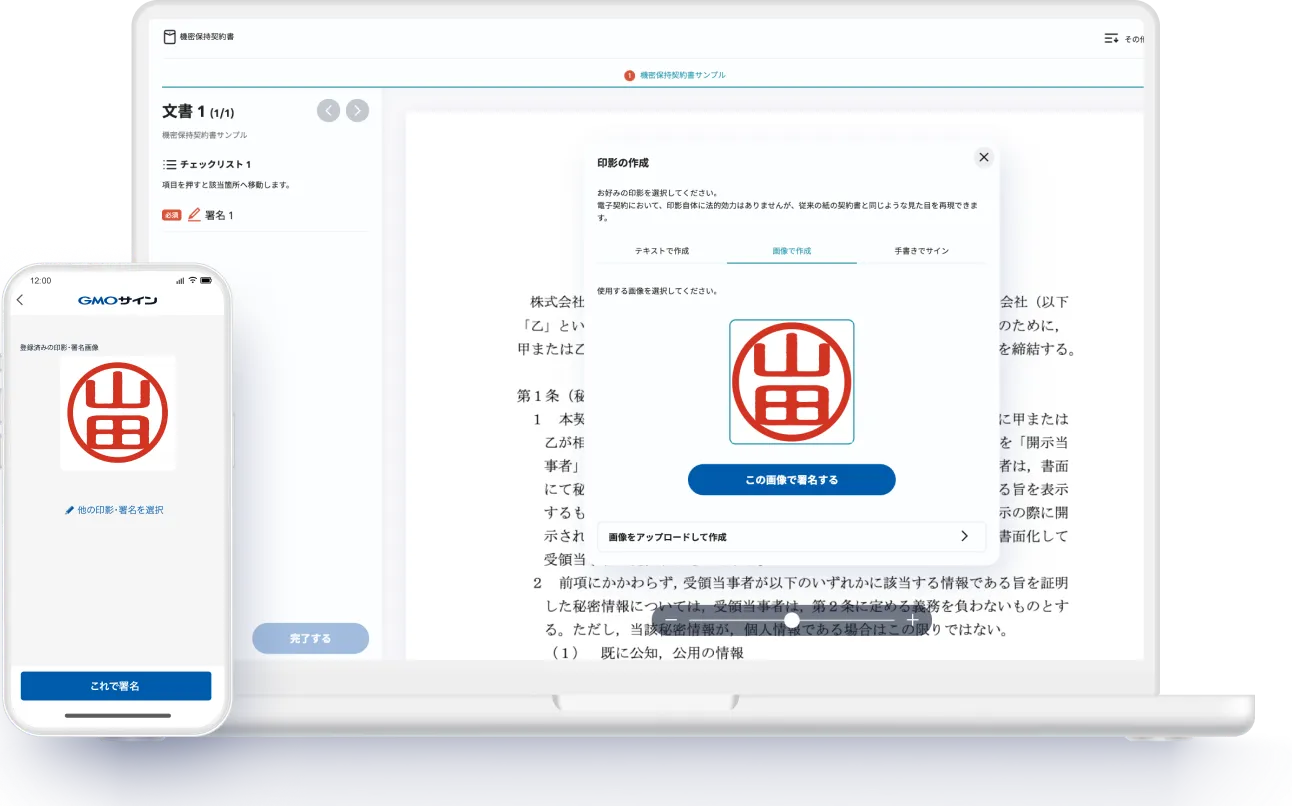Open the その他 list icon at top right
The width and height of the screenshot is (1292, 806).
click(x=1111, y=36)
